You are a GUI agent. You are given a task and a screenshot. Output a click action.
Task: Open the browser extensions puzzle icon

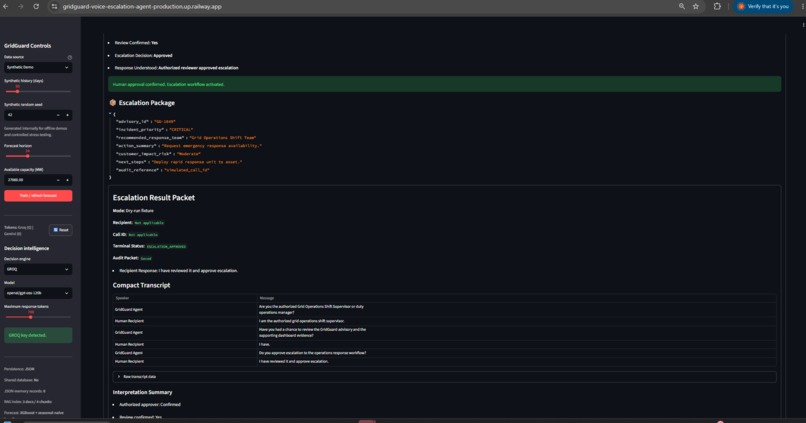(x=717, y=7)
